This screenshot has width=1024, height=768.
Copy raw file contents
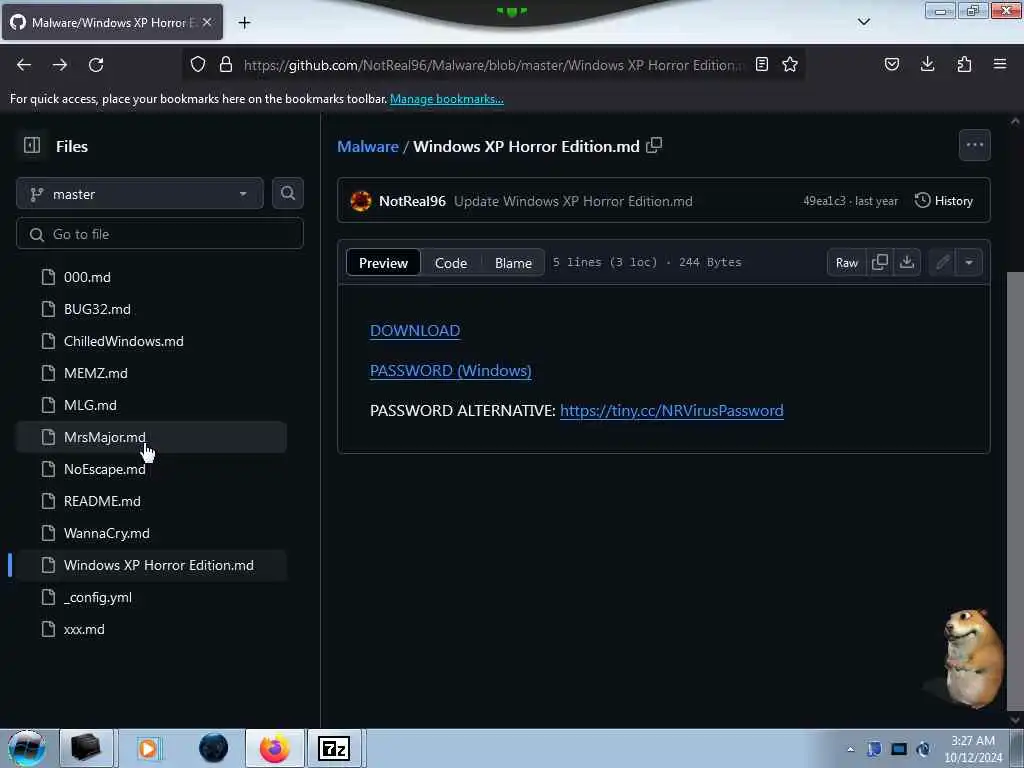pyautogui.click(x=880, y=262)
